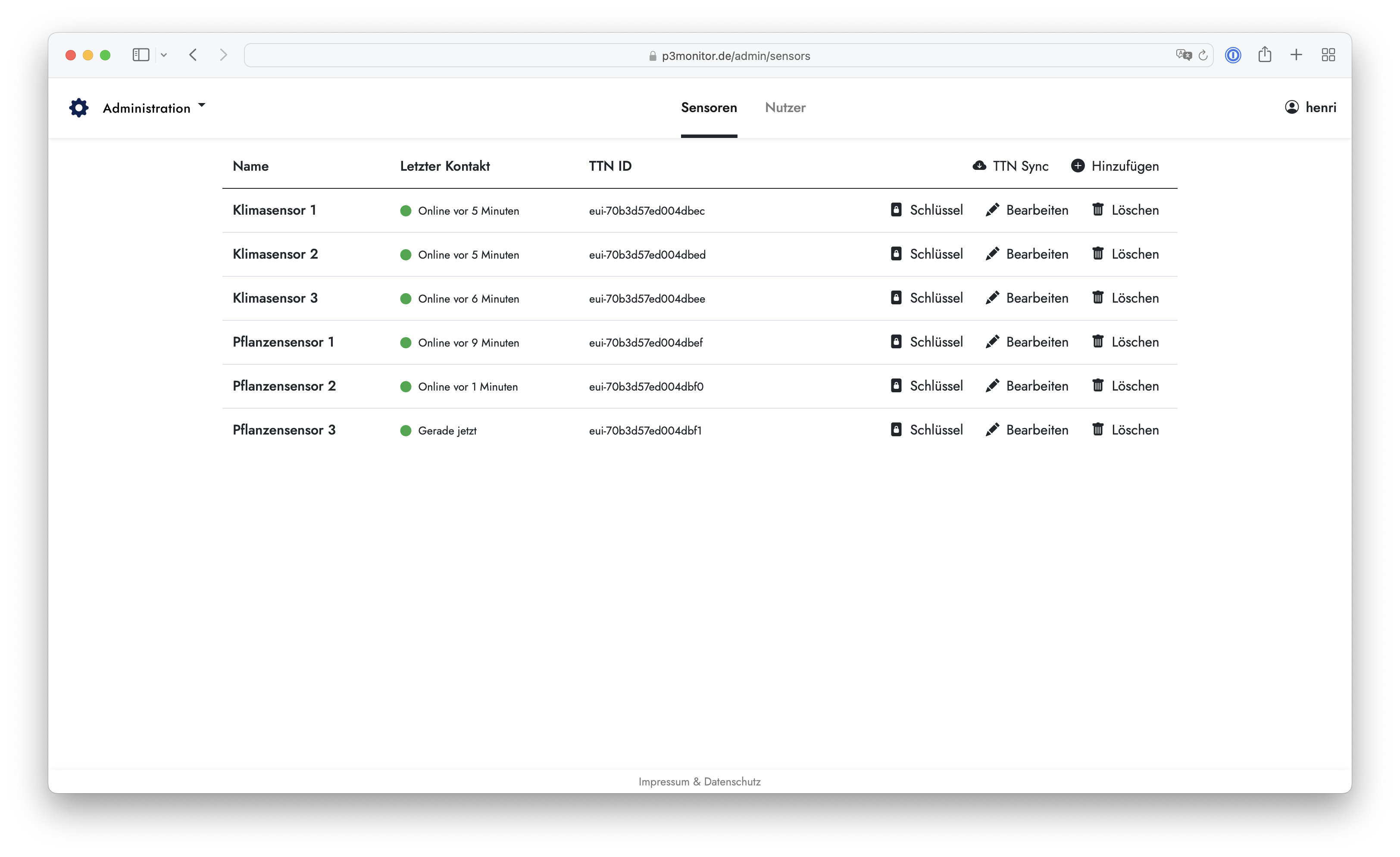This screenshot has width=1400, height=857.
Task: Click the henri user profile icon
Action: (x=1291, y=107)
